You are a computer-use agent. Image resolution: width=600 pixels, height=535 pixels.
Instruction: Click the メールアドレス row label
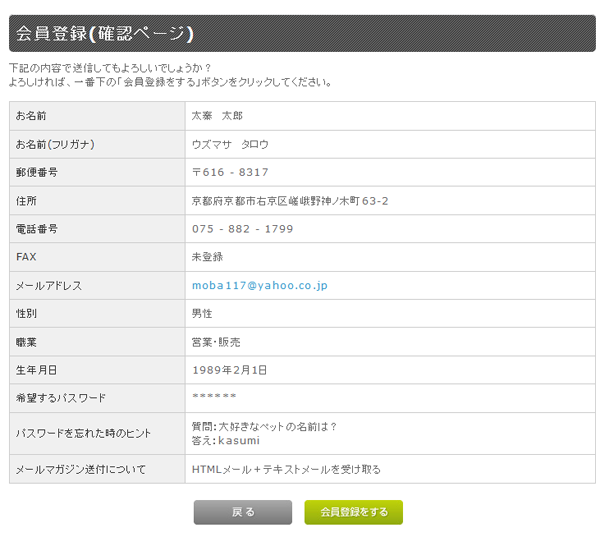coord(49,285)
